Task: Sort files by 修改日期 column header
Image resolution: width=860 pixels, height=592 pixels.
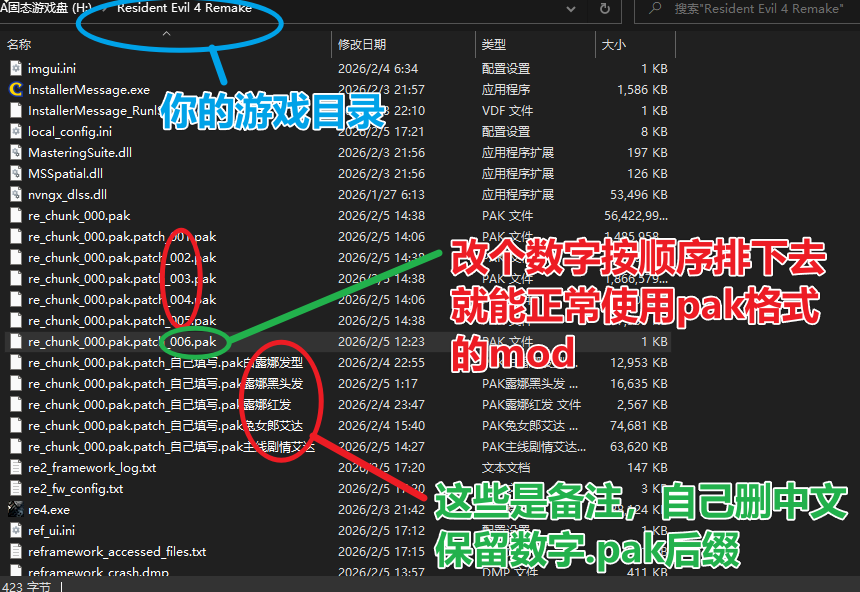Action: 362,45
